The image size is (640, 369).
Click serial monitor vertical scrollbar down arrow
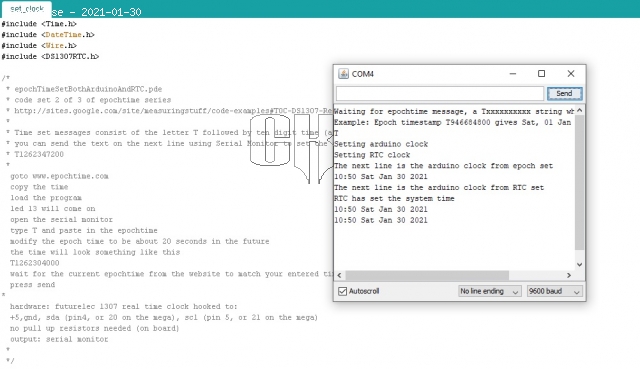(580, 265)
